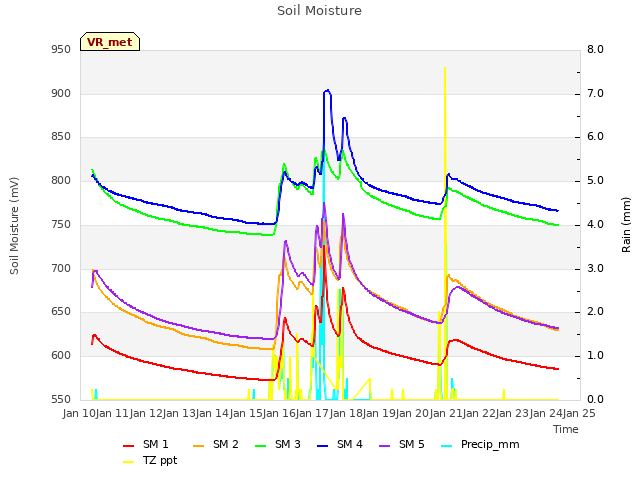Click the 800 left axis tick label
640x480 pixels.
[61, 180]
